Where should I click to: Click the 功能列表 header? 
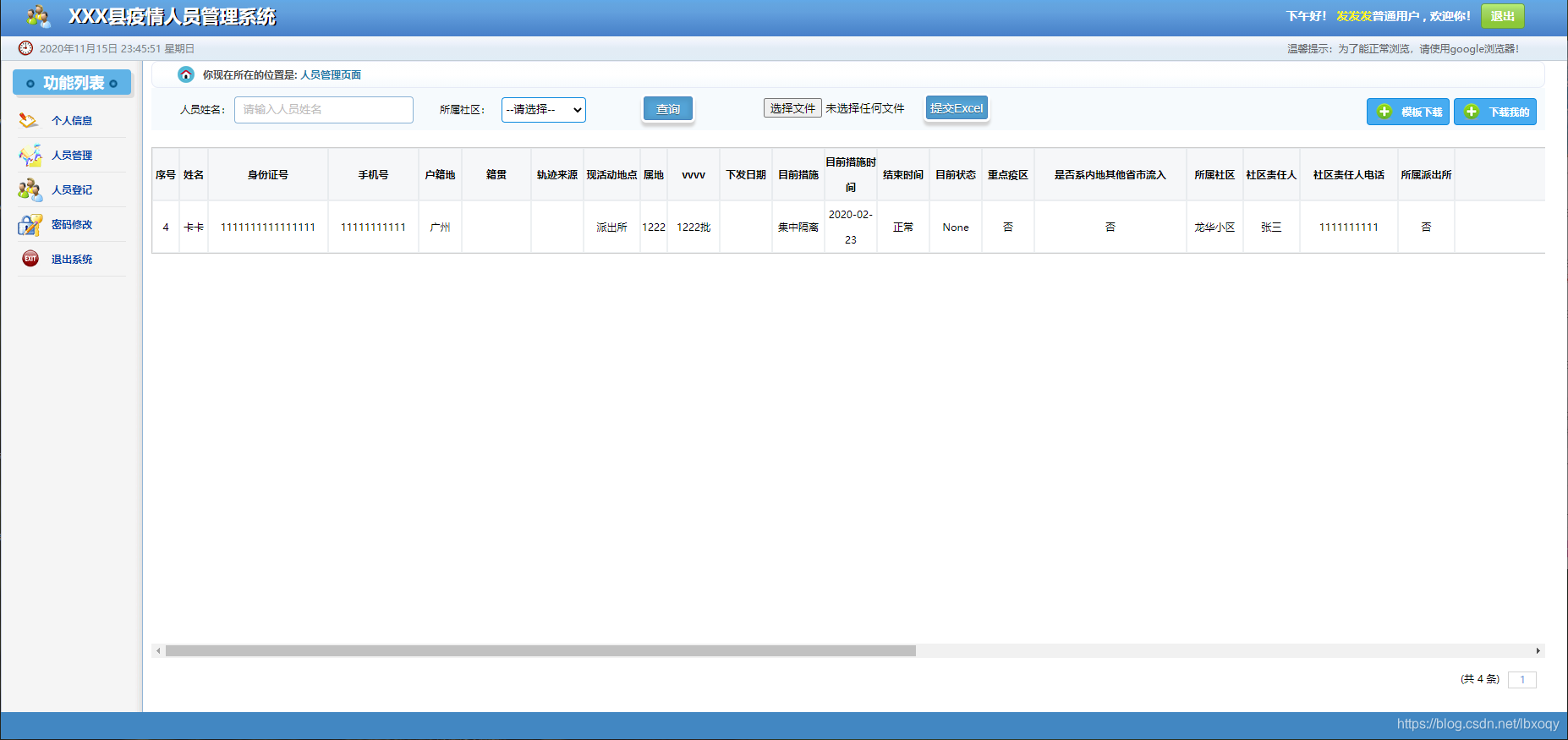(72, 83)
